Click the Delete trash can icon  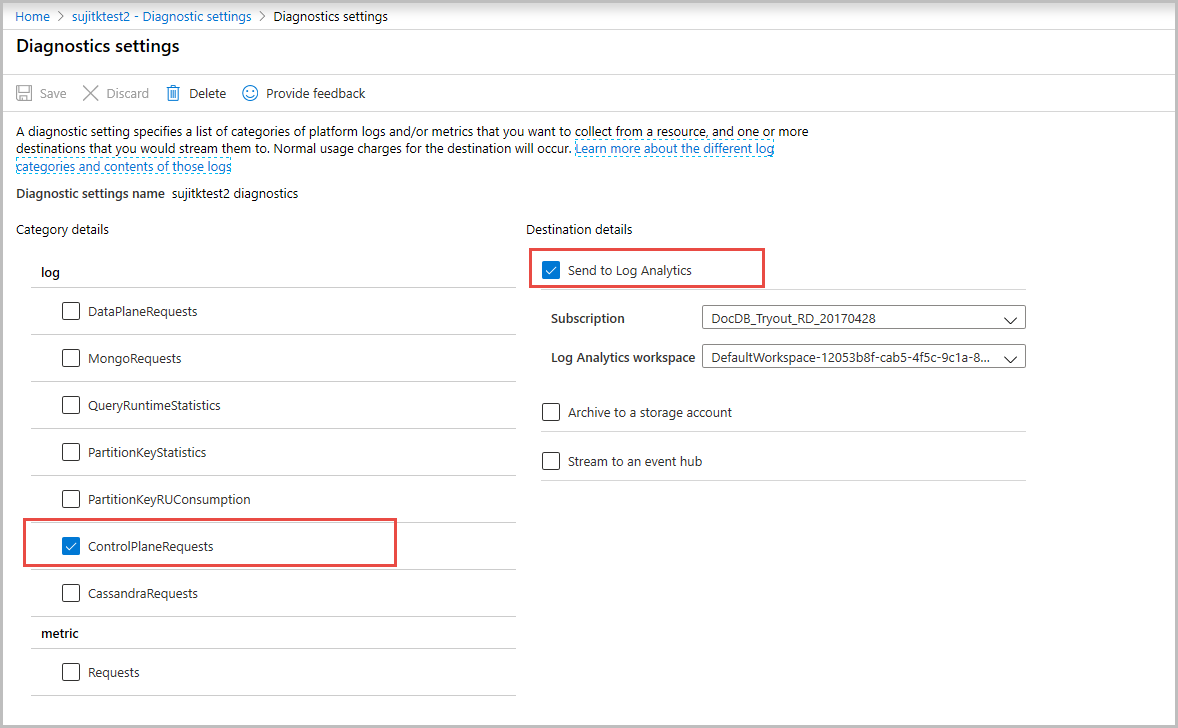tap(173, 93)
